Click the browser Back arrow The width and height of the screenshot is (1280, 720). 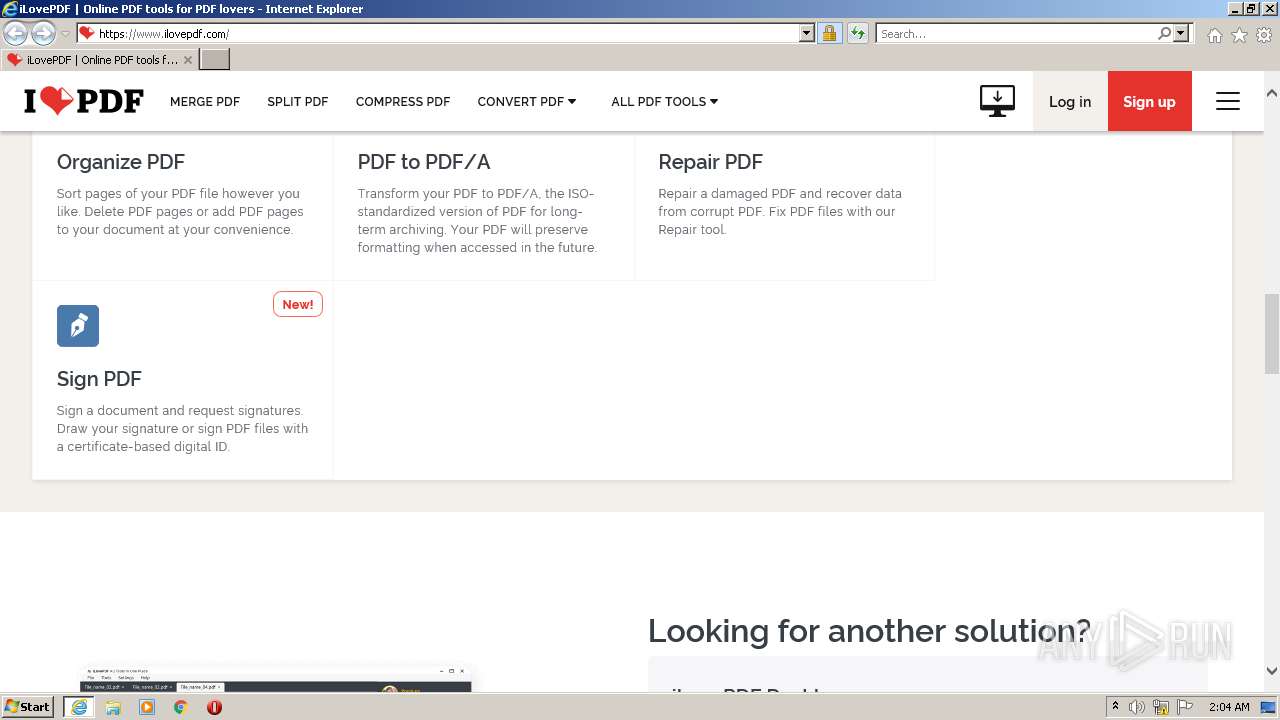click(x=16, y=33)
